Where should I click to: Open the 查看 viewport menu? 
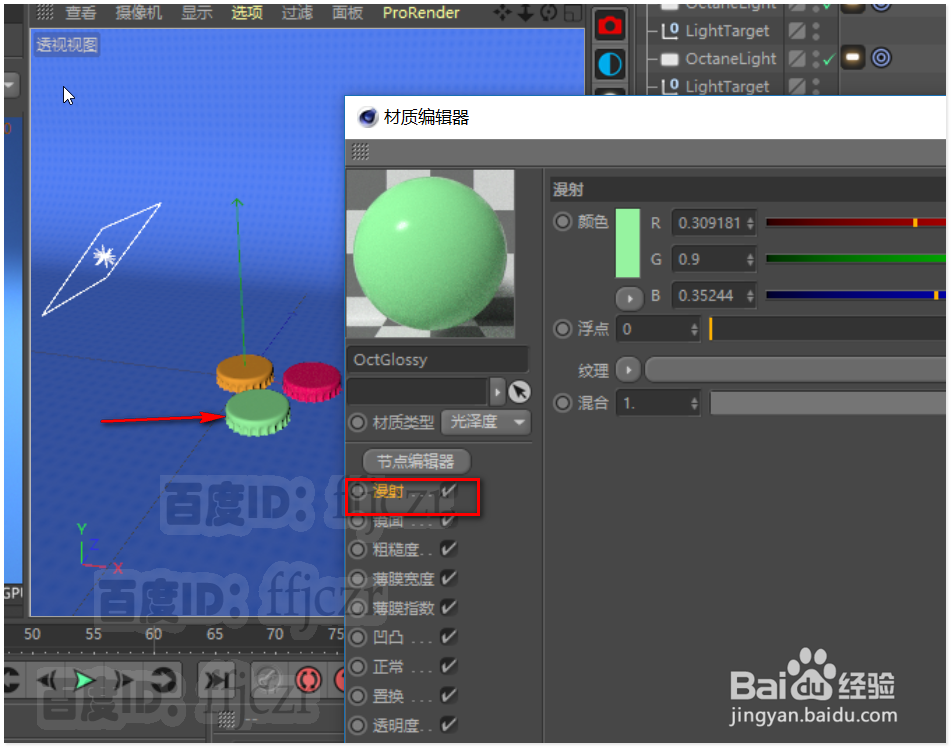81,13
